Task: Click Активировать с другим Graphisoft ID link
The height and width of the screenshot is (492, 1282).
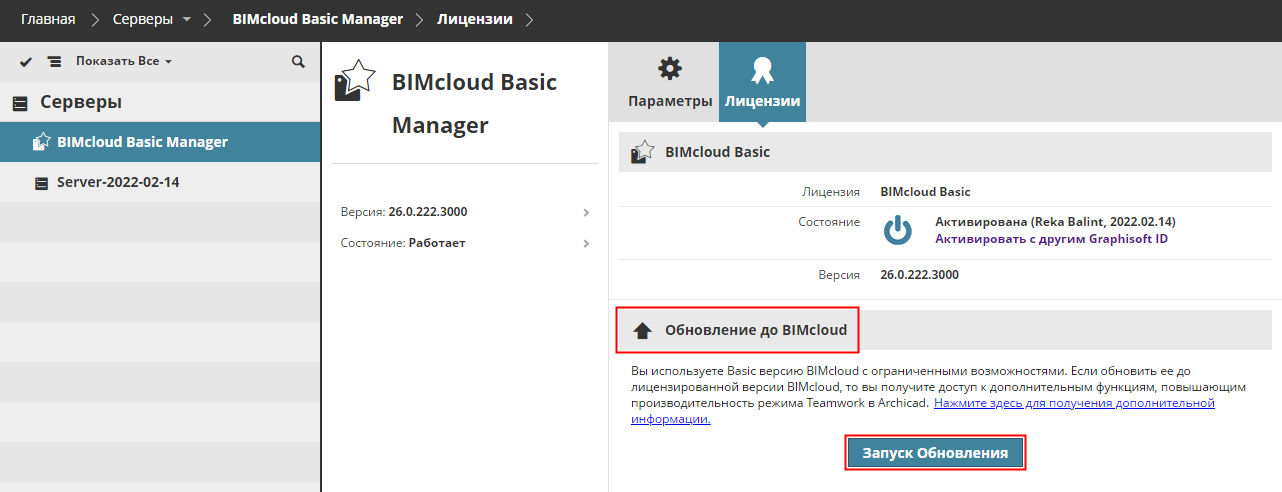Action: (1051, 239)
